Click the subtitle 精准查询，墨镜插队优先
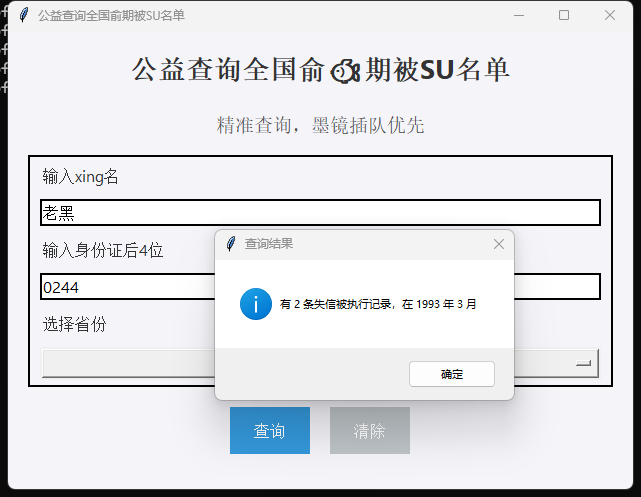 tap(320, 125)
